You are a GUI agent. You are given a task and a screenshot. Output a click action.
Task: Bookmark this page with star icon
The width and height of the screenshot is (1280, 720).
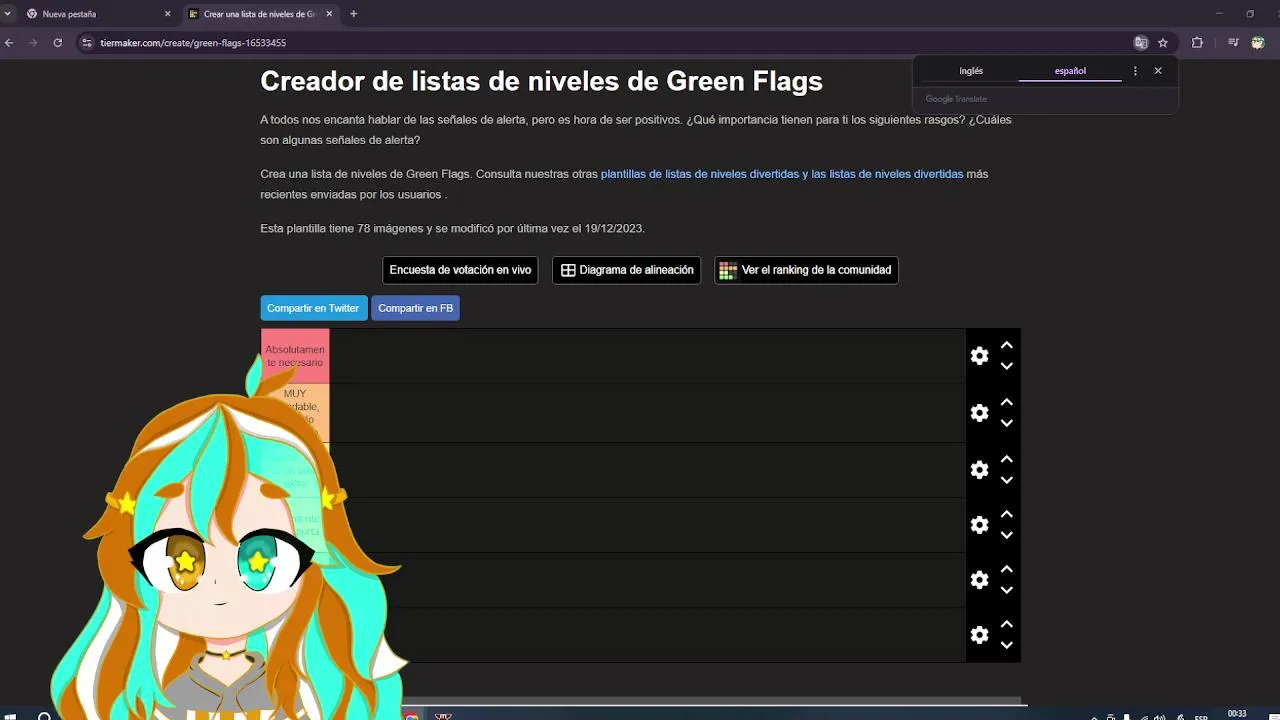pyautogui.click(x=1163, y=43)
